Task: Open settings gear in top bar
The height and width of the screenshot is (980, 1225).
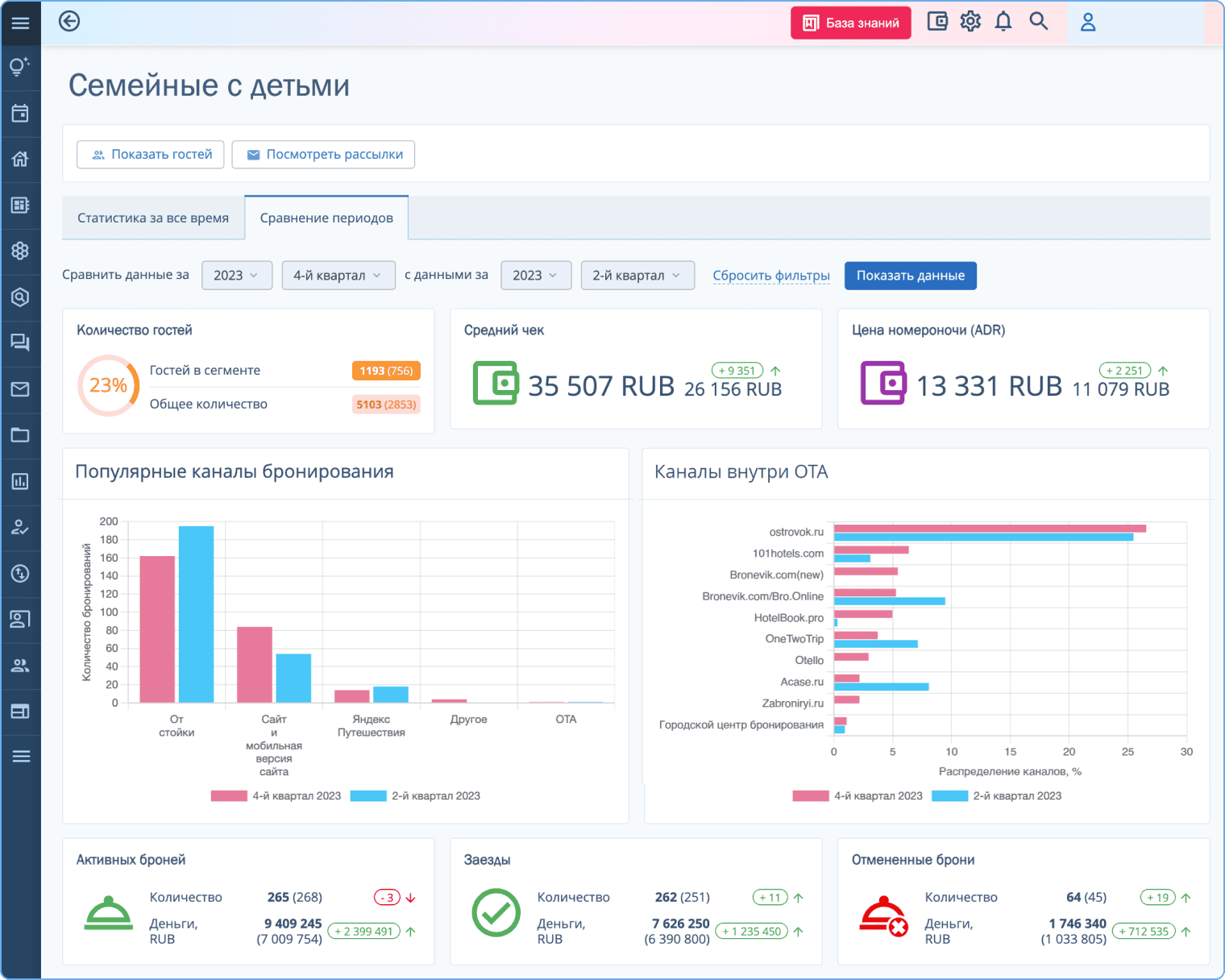Action: [970, 22]
